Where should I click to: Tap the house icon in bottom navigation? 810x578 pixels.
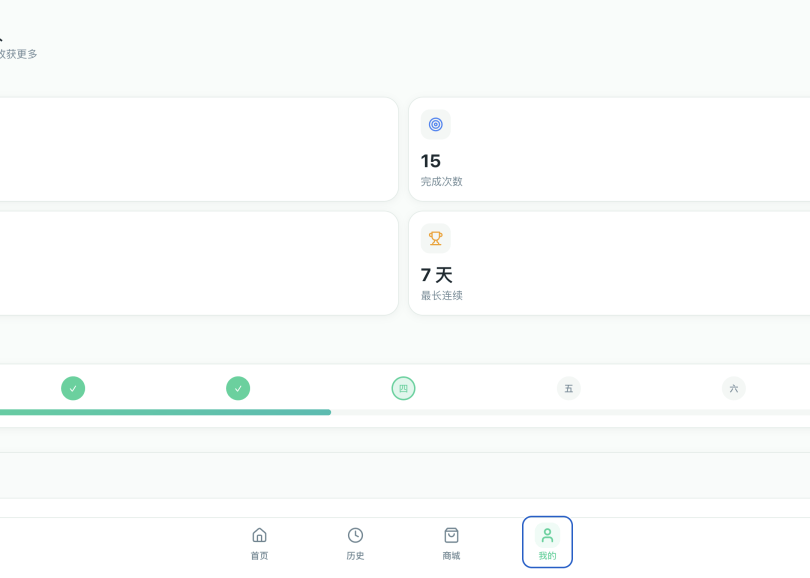click(x=259, y=535)
